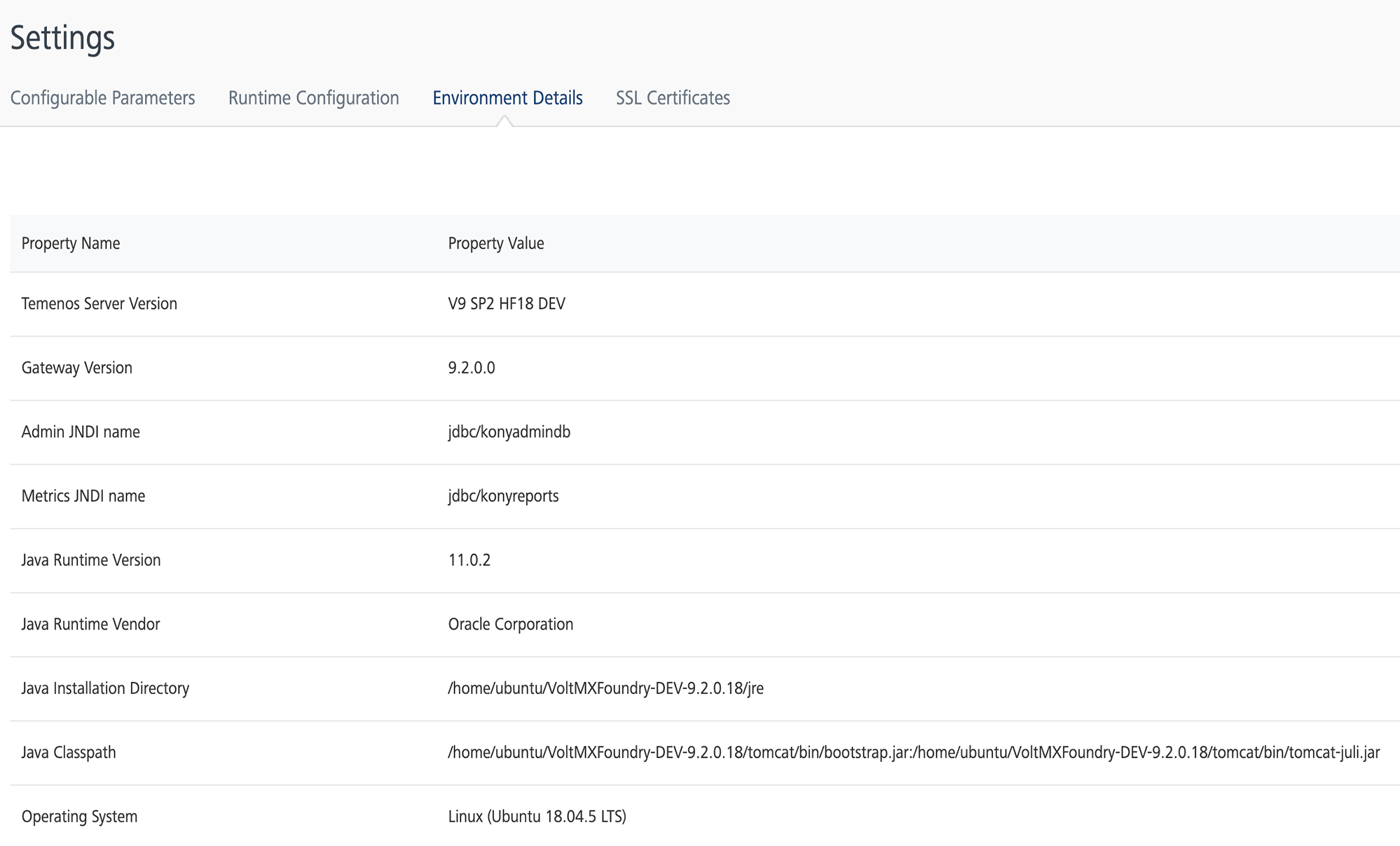Click the jdbc/konyadmindb value
1400x846 pixels.
tap(509, 431)
